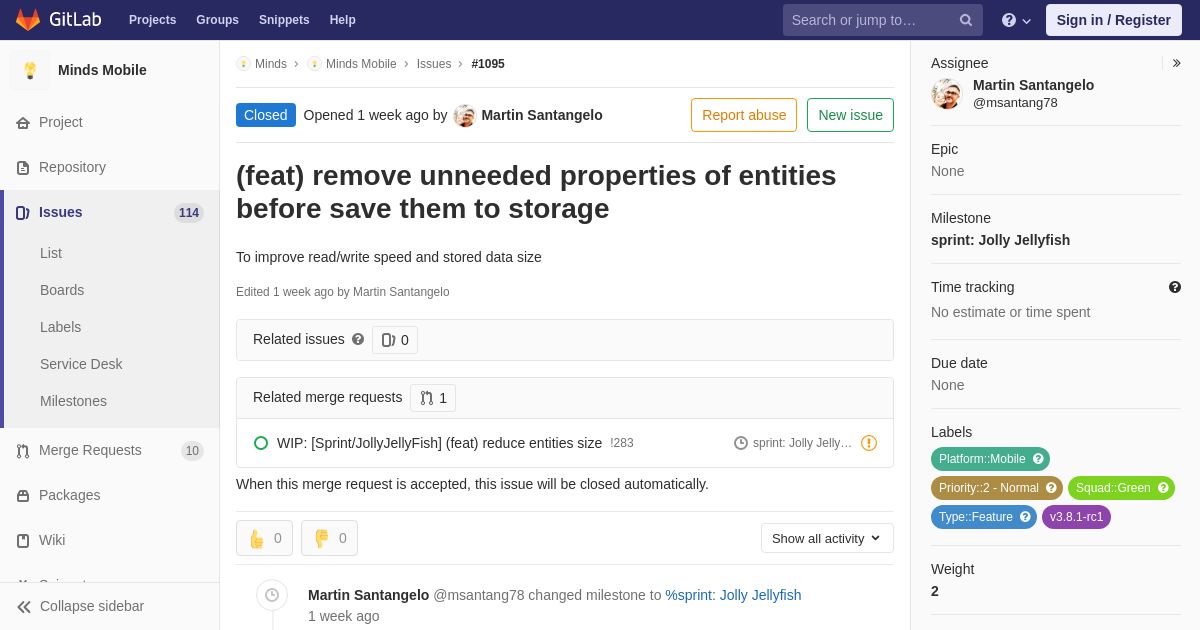Open the Groups menu

click(217, 20)
